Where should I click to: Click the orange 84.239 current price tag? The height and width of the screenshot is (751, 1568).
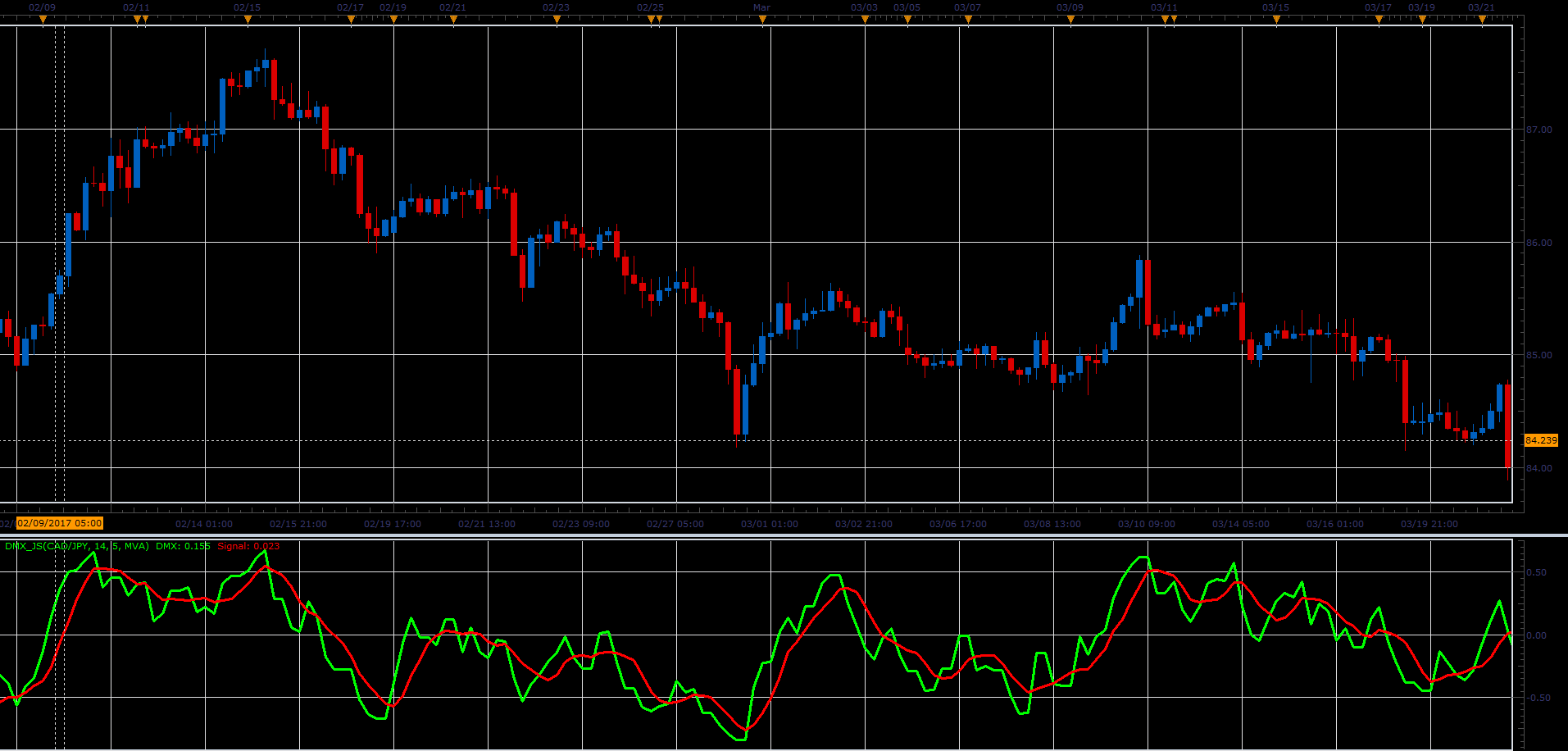(1541, 440)
